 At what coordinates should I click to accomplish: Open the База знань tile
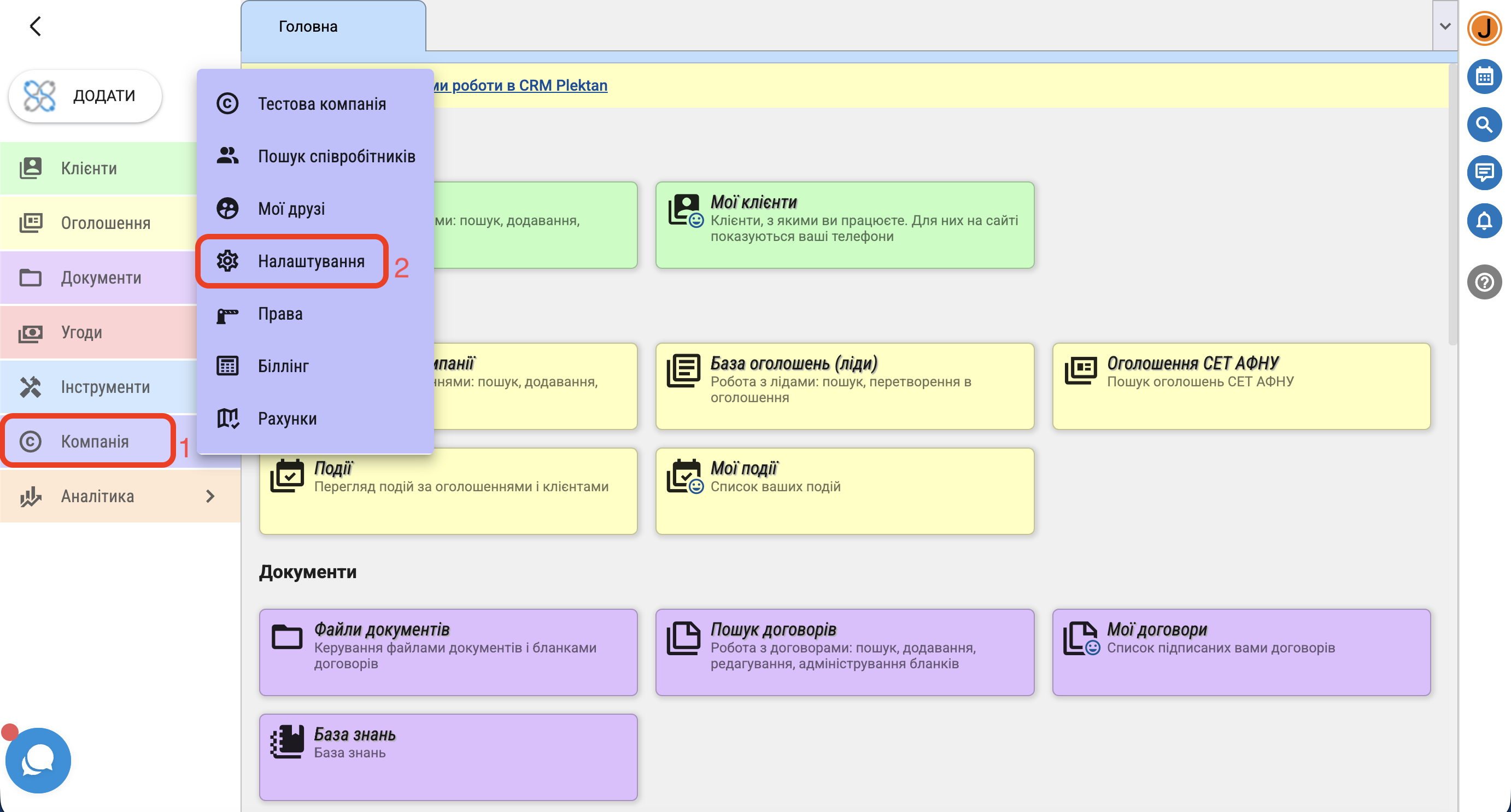click(x=448, y=756)
